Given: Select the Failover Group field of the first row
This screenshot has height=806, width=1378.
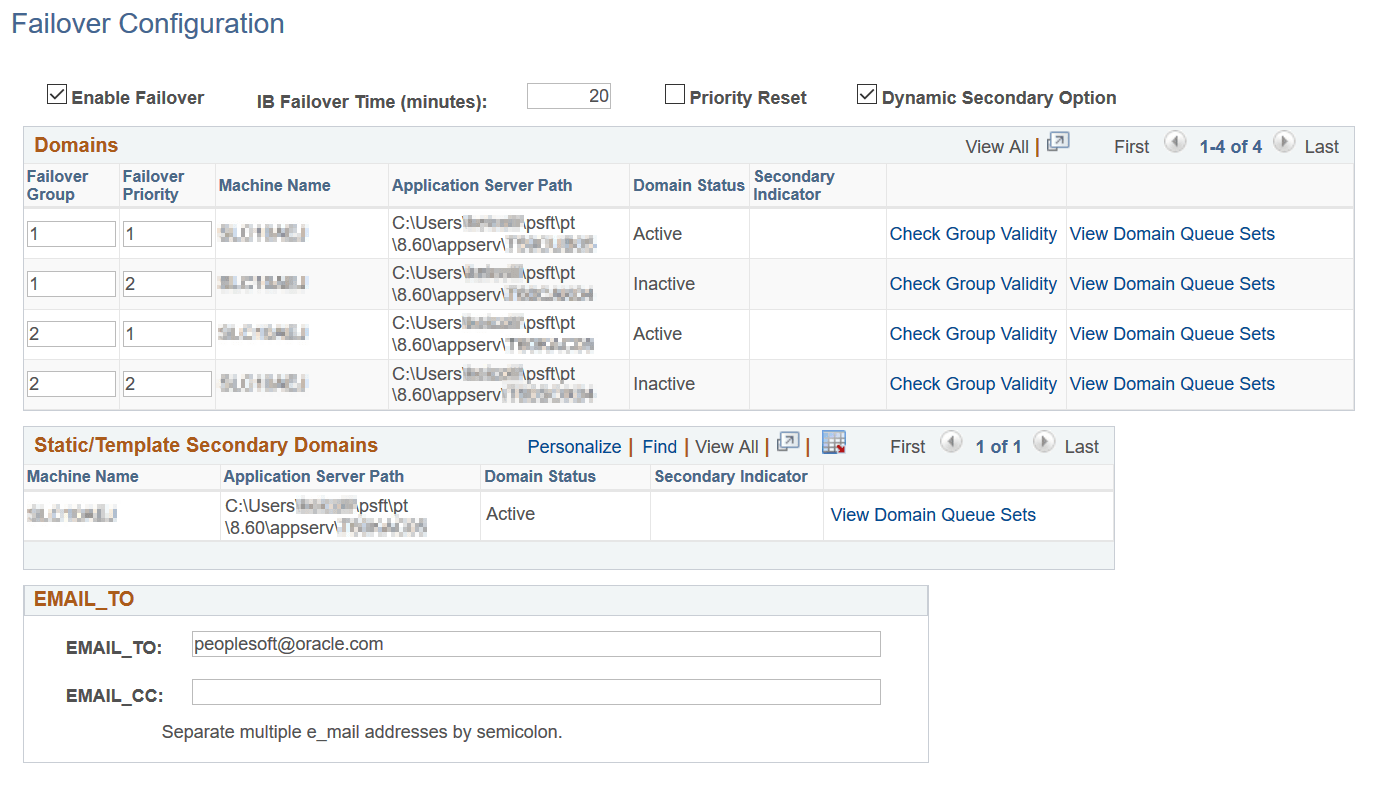Looking at the screenshot, I should 70,233.
